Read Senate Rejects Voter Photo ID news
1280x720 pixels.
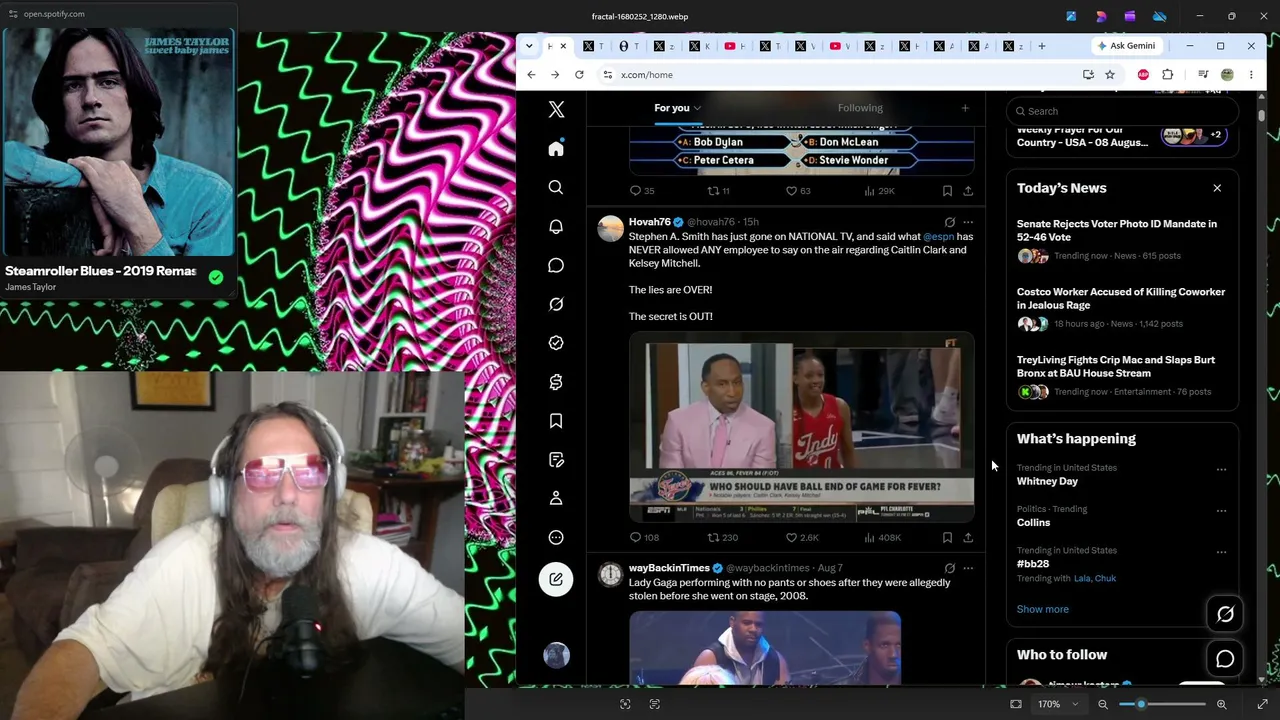tap(1117, 230)
